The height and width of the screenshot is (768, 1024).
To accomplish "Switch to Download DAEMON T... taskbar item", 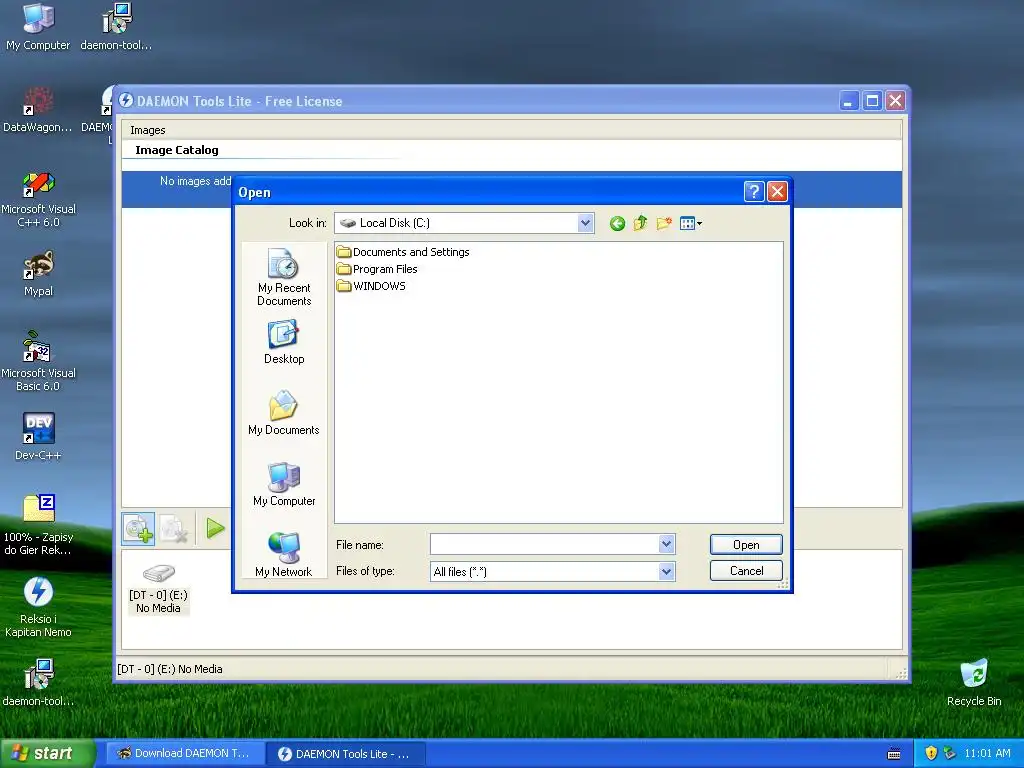I will click(x=185, y=754).
